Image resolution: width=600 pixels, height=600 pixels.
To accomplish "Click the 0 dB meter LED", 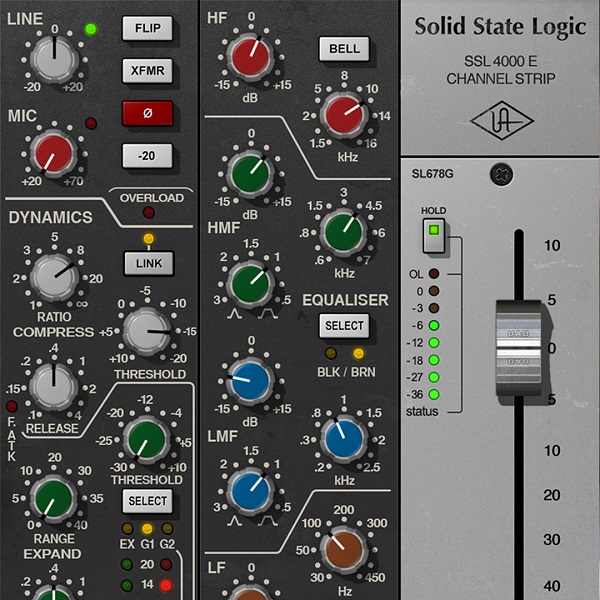I will [434, 291].
